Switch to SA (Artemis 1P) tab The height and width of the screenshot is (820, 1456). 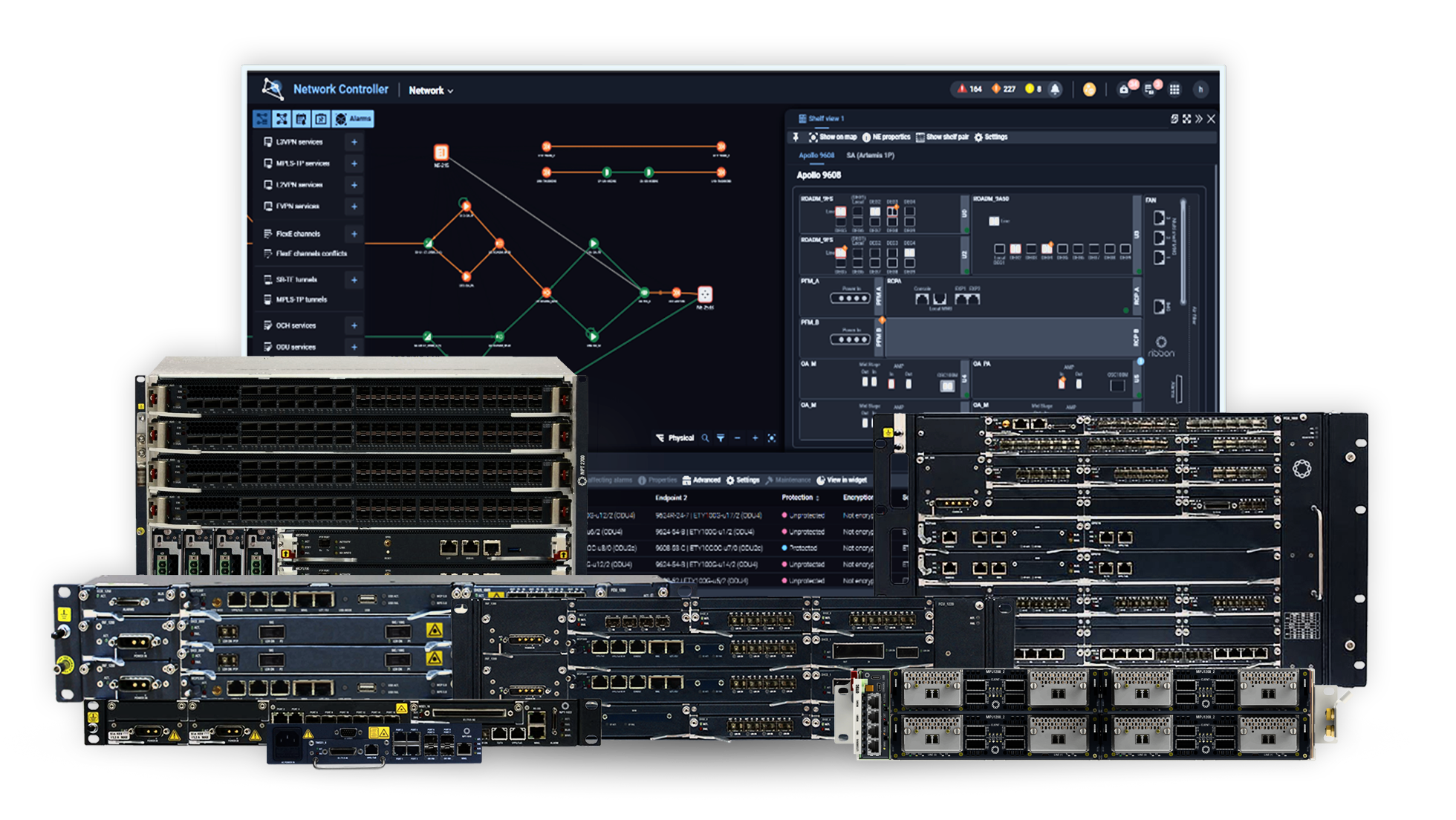point(870,155)
